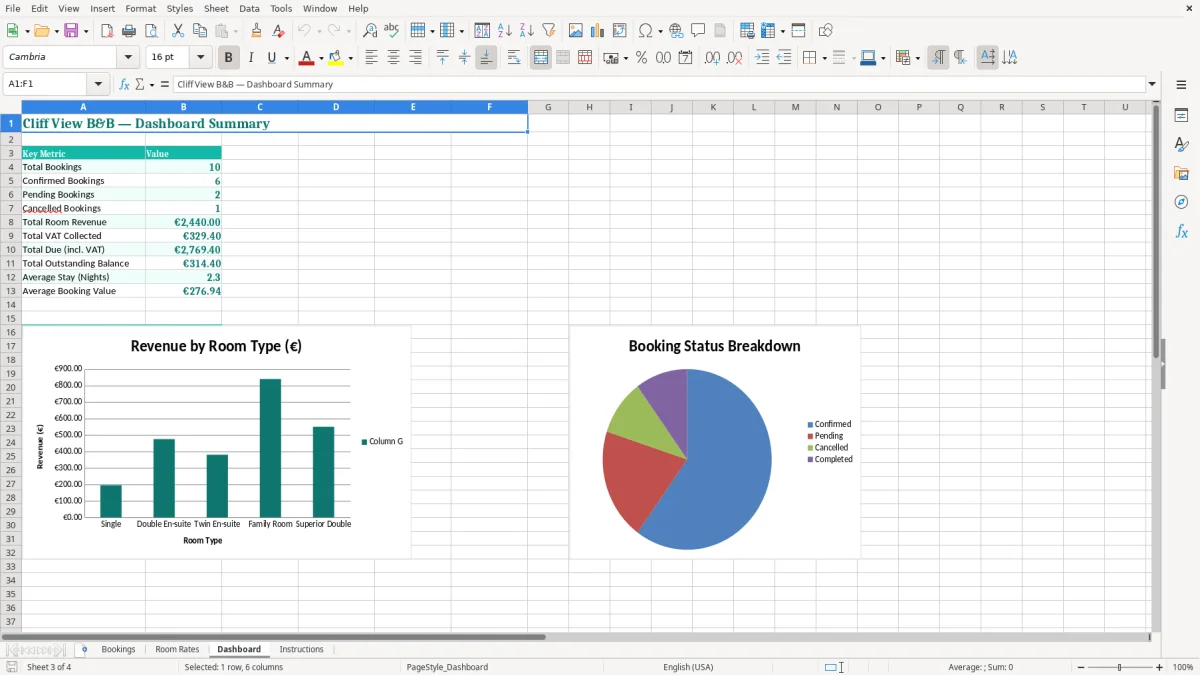1200x675 pixels.
Task: Toggle Align Bottom
Action: coord(486,58)
